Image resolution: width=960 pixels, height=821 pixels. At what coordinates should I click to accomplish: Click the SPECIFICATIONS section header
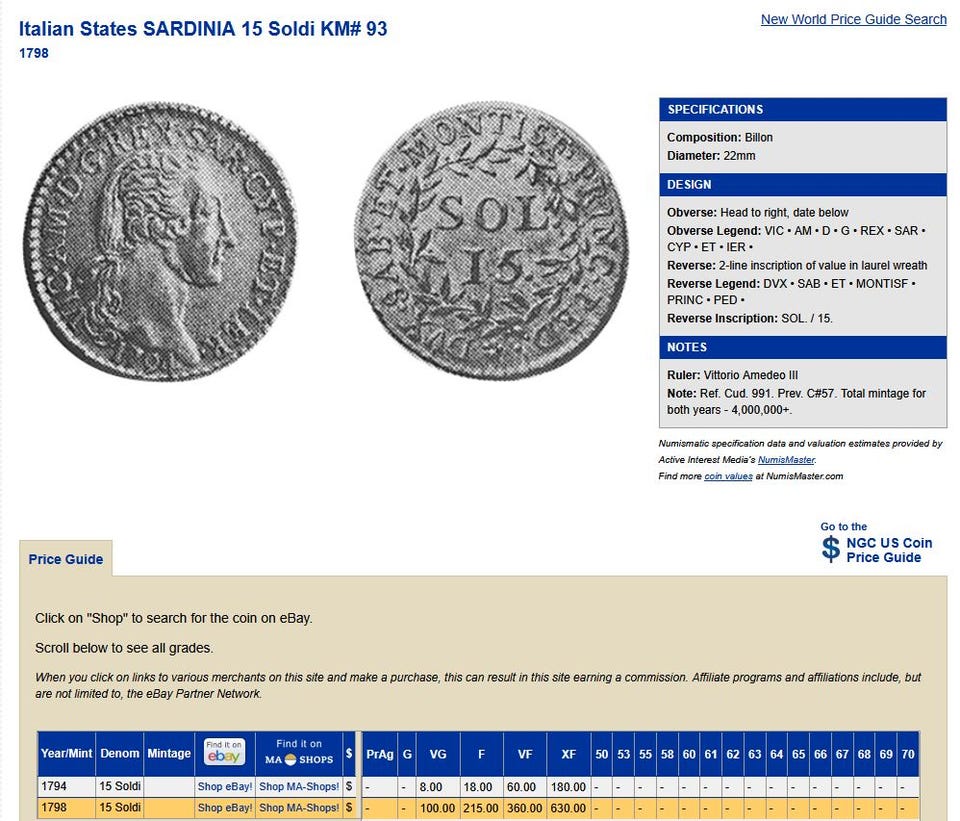[x=803, y=110]
